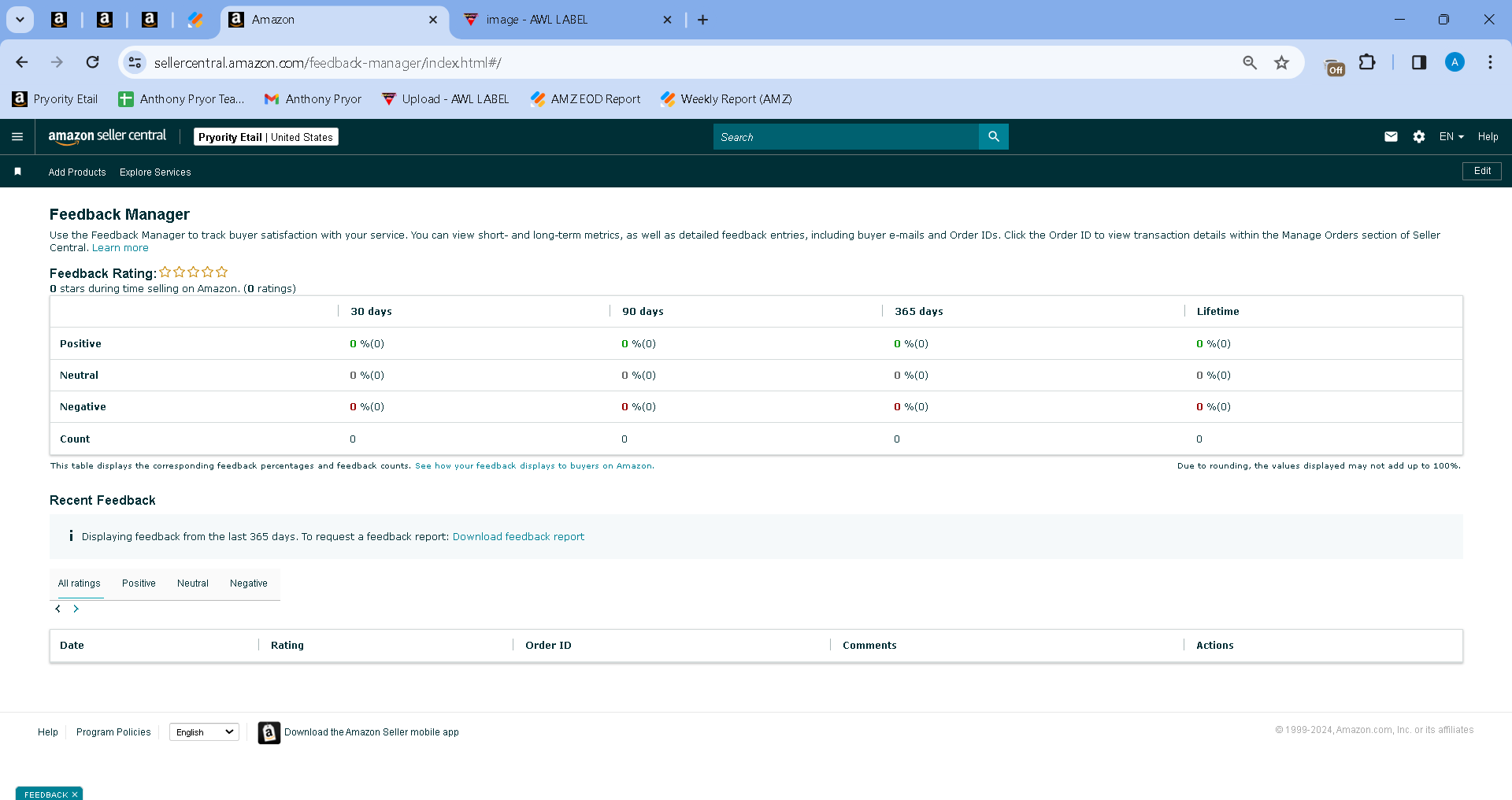1512x800 pixels.
Task: Open a new browser tab
Action: pos(702,20)
